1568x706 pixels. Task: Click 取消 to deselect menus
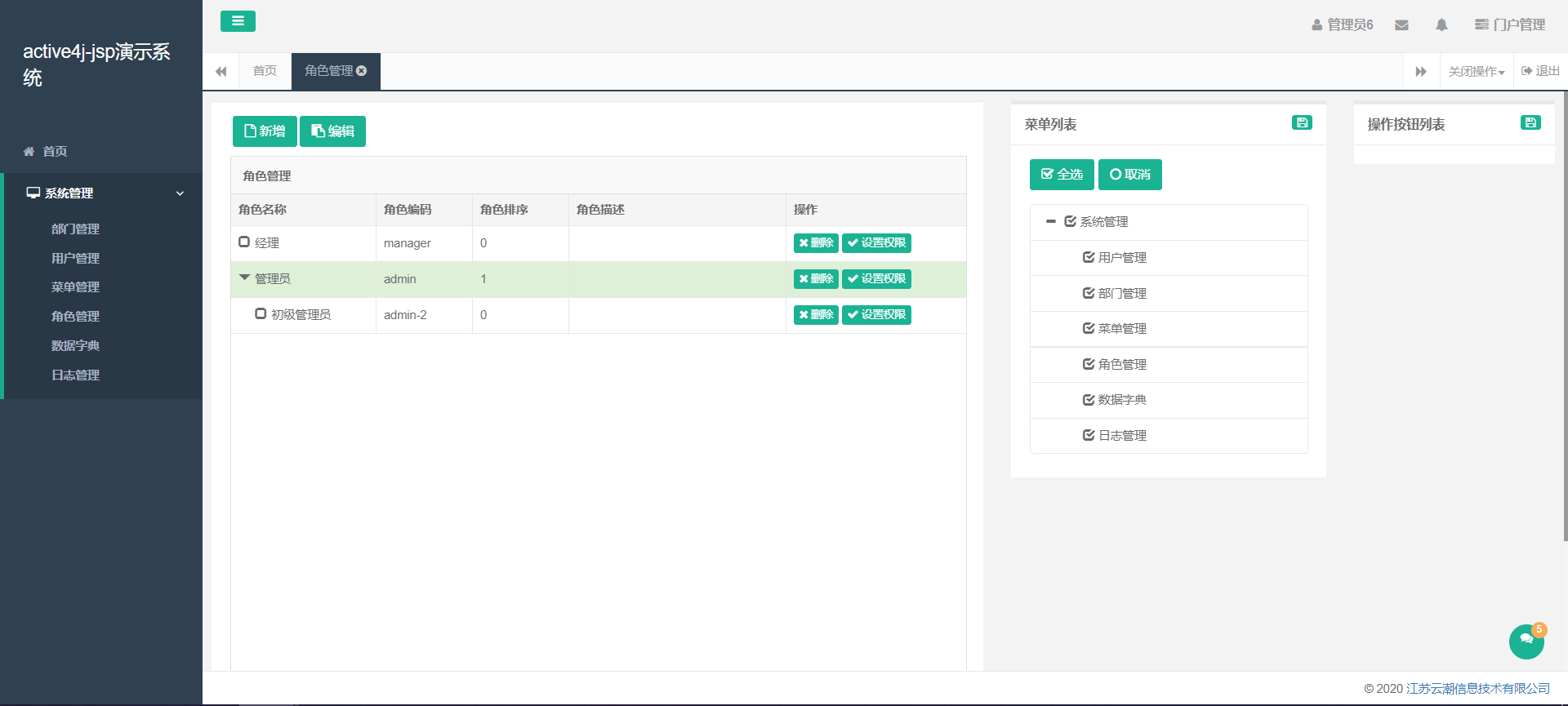tap(1130, 175)
